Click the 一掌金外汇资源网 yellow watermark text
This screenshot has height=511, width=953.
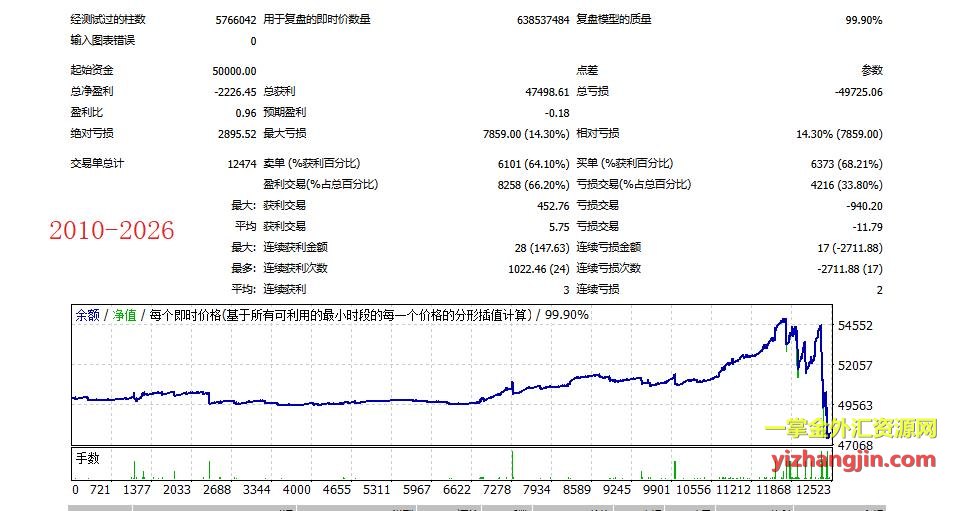click(x=851, y=429)
